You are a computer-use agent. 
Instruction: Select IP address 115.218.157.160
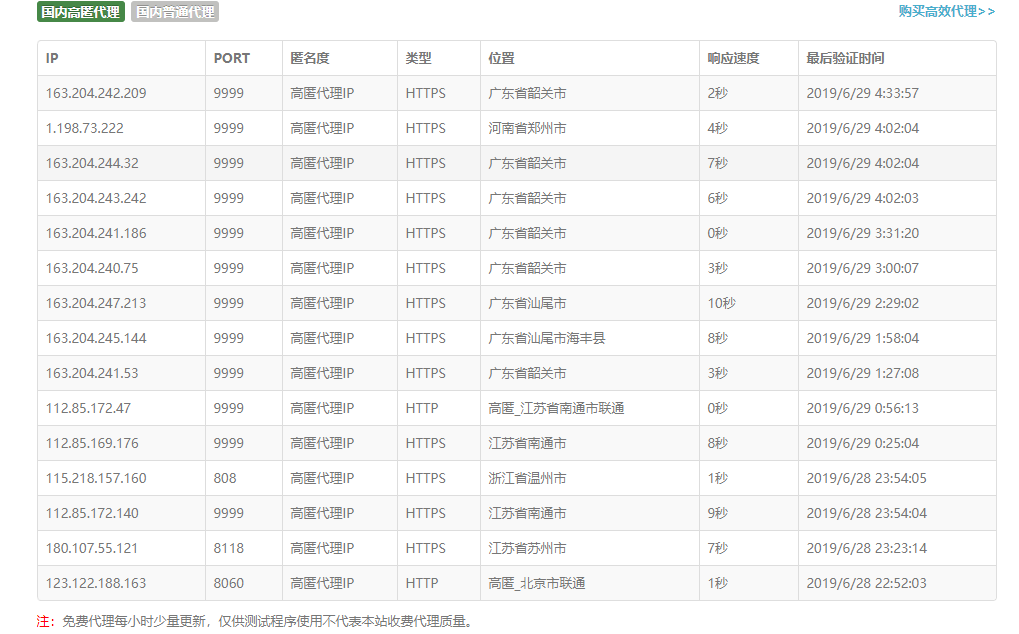coord(96,479)
